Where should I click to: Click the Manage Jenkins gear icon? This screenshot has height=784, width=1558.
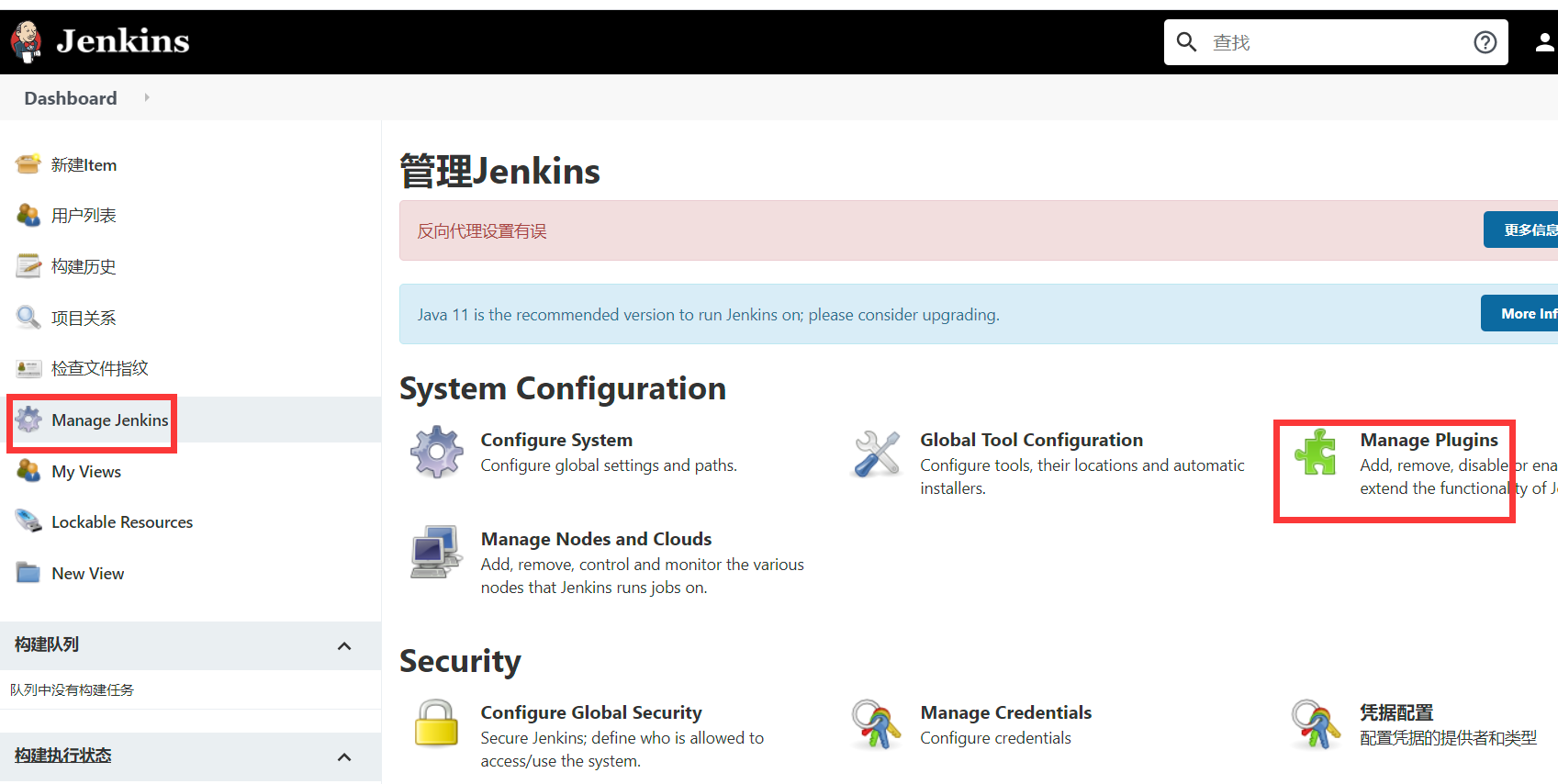(x=28, y=420)
